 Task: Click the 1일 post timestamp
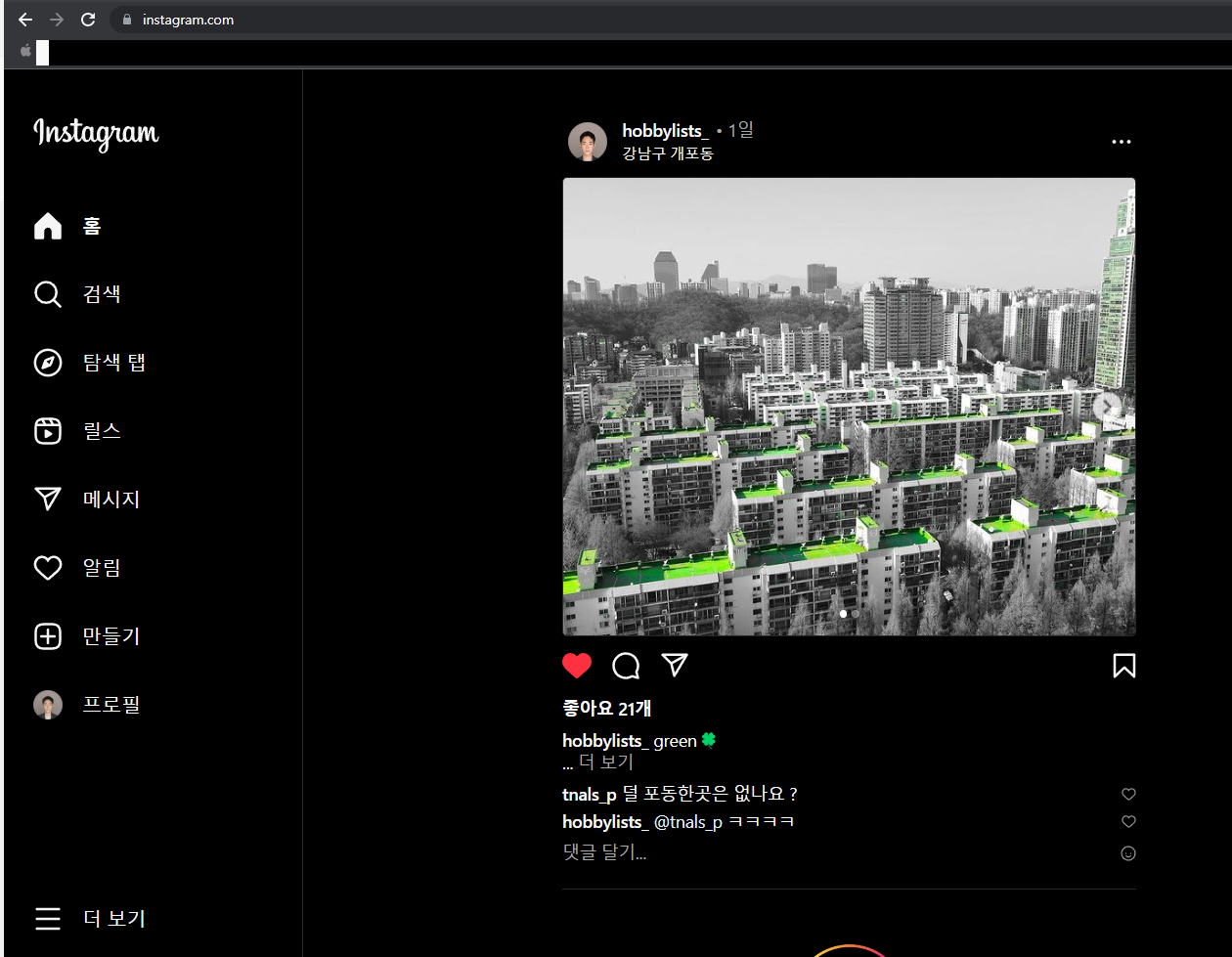point(740,130)
